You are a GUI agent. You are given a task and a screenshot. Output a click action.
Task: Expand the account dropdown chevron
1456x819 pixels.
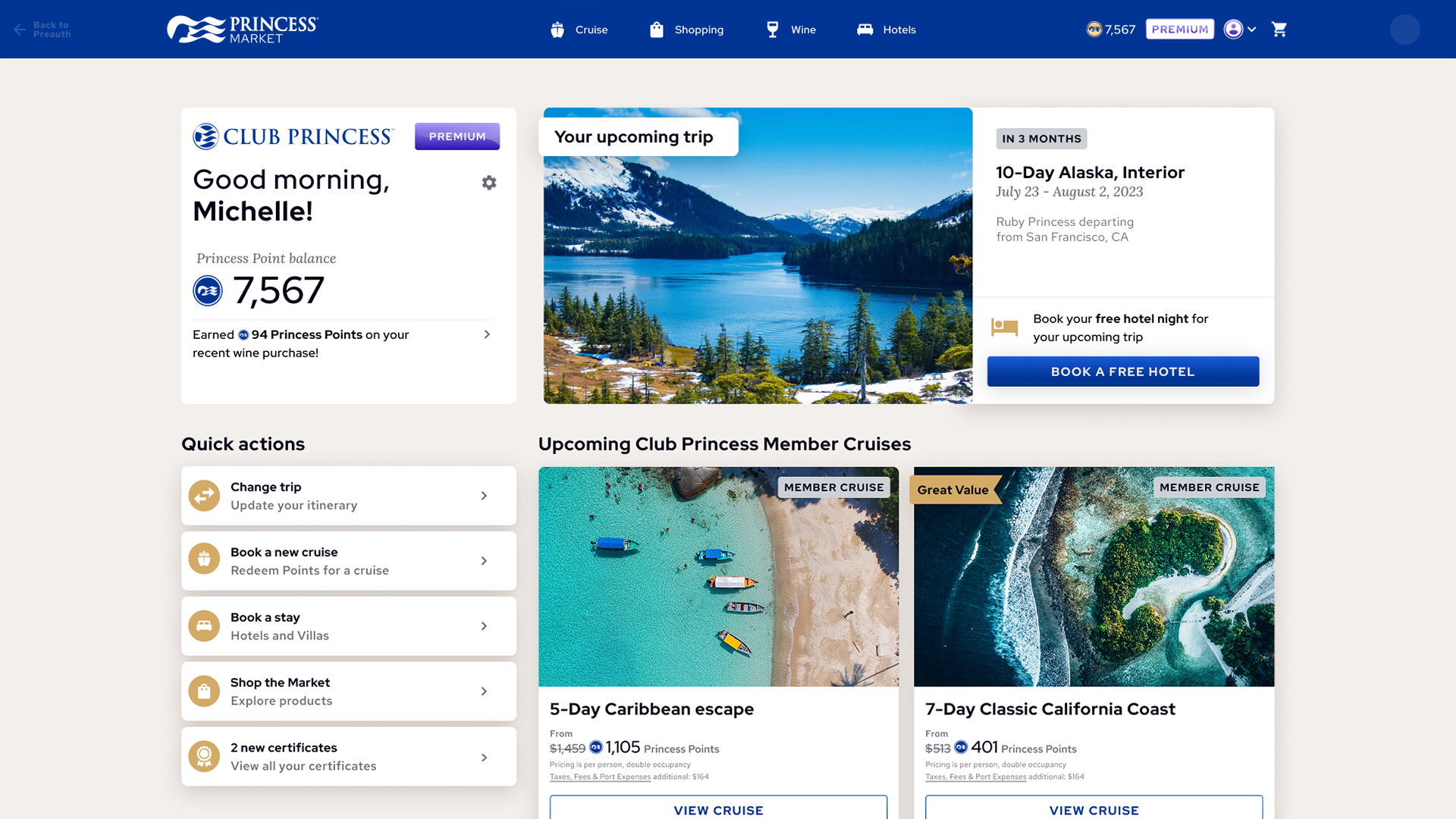click(1252, 30)
